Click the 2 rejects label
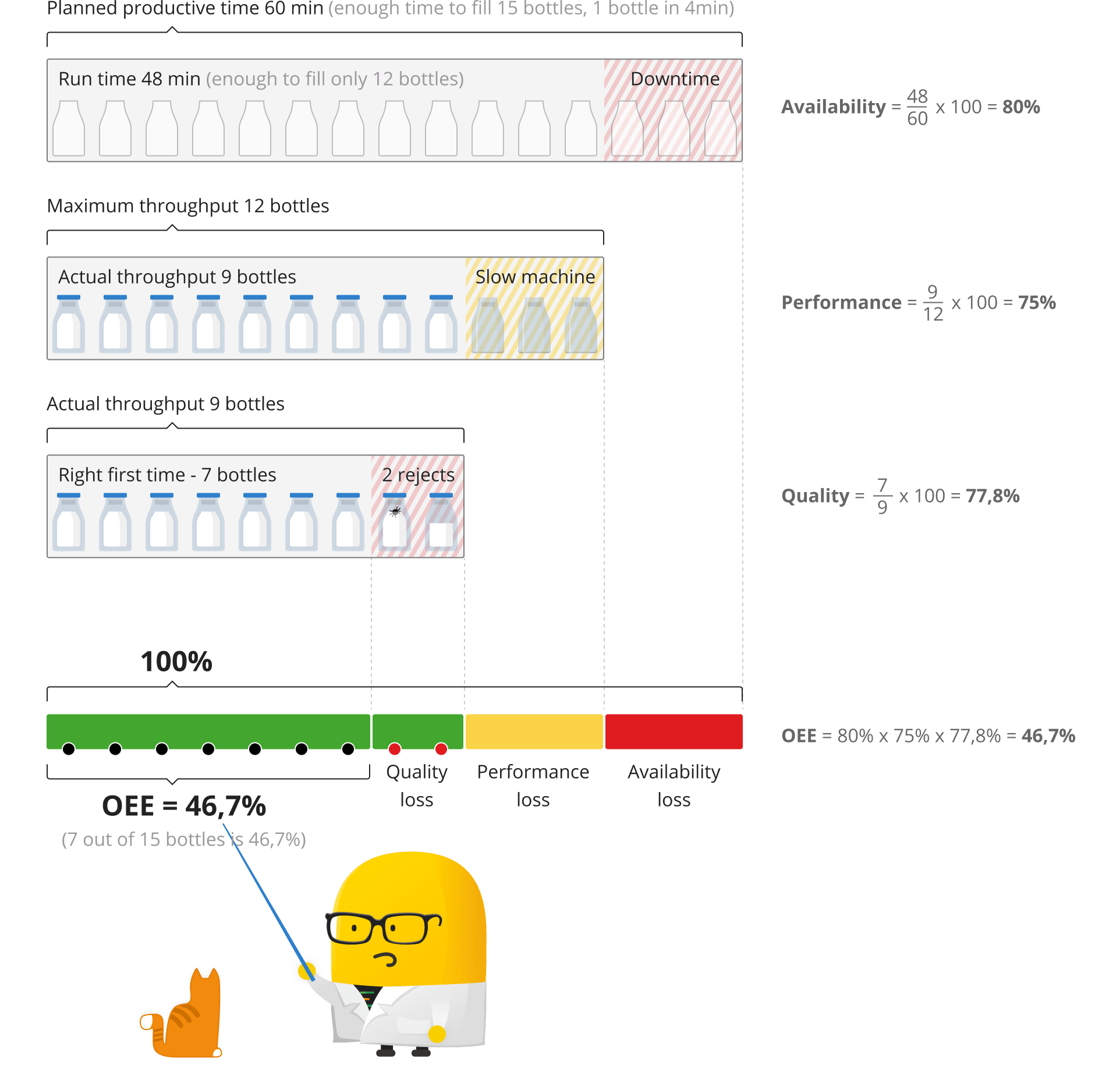The width and height of the screenshot is (1120, 1068). pyautogui.click(x=419, y=475)
